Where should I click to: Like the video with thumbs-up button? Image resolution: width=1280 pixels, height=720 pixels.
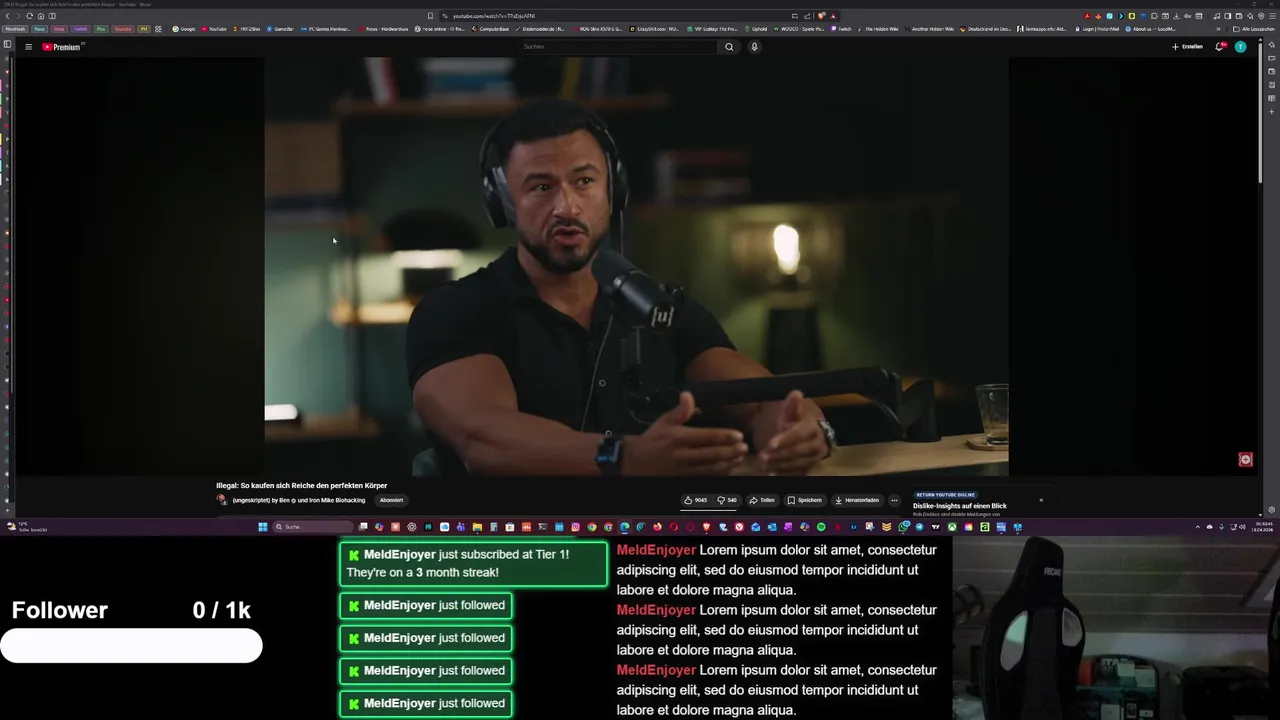click(696, 500)
